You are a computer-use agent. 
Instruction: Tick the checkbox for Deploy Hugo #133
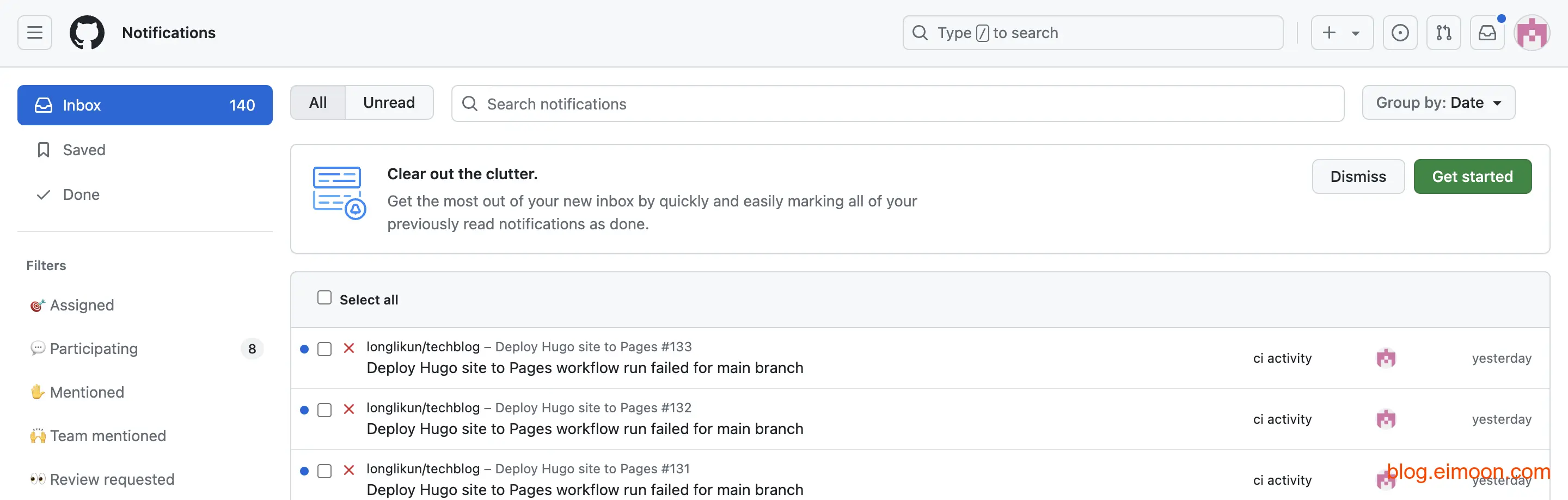[324, 349]
